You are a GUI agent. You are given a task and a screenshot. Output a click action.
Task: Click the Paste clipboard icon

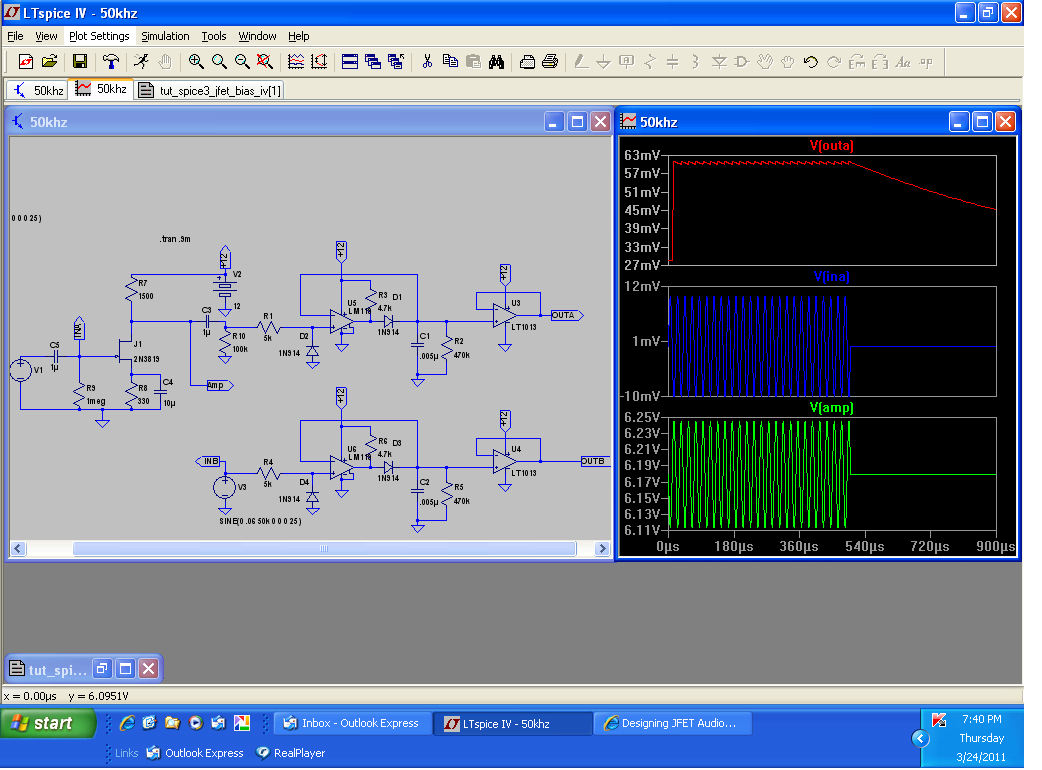(473, 62)
